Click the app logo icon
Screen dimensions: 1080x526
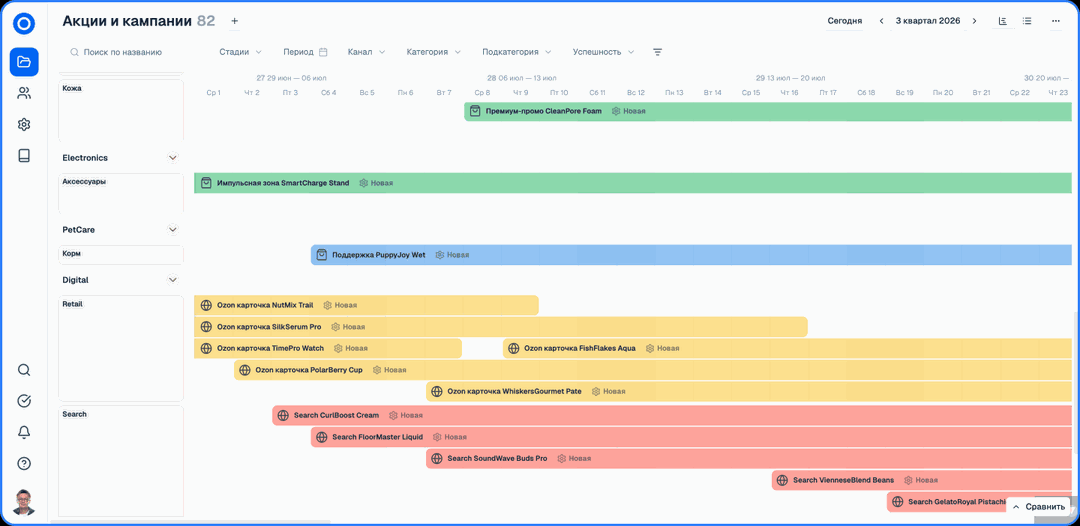(x=24, y=24)
